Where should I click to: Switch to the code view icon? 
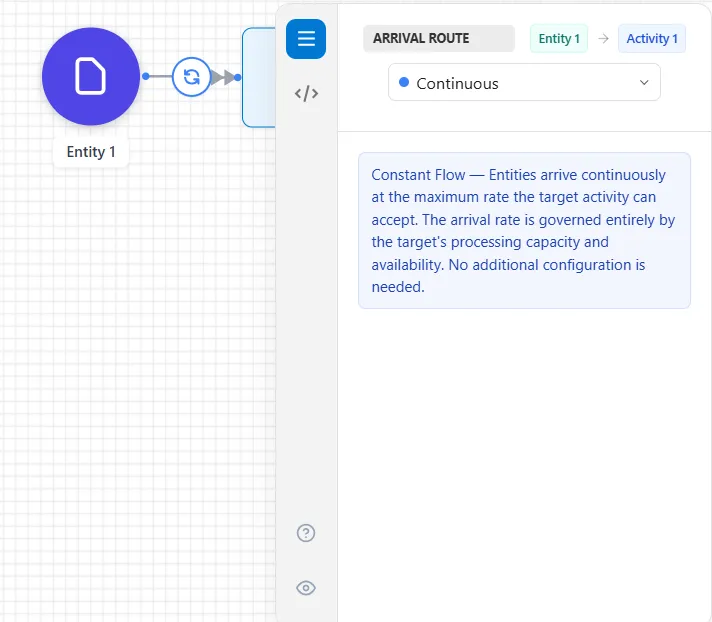click(x=306, y=94)
